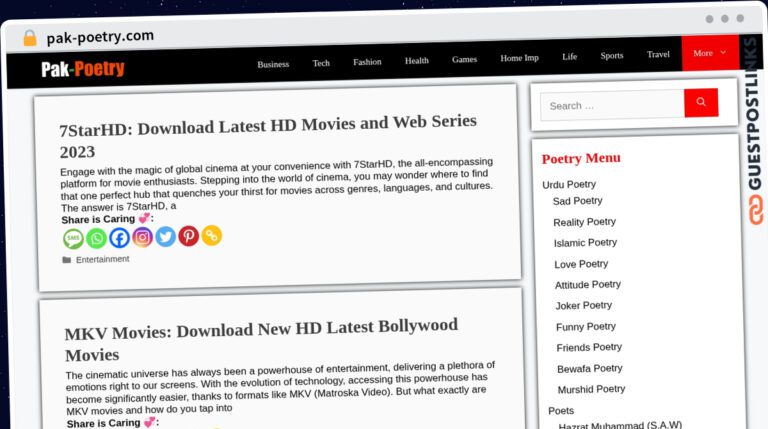Share the 7StarHD post on Instagram
Viewport: 768px width, 429px height.
coord(143,238)
